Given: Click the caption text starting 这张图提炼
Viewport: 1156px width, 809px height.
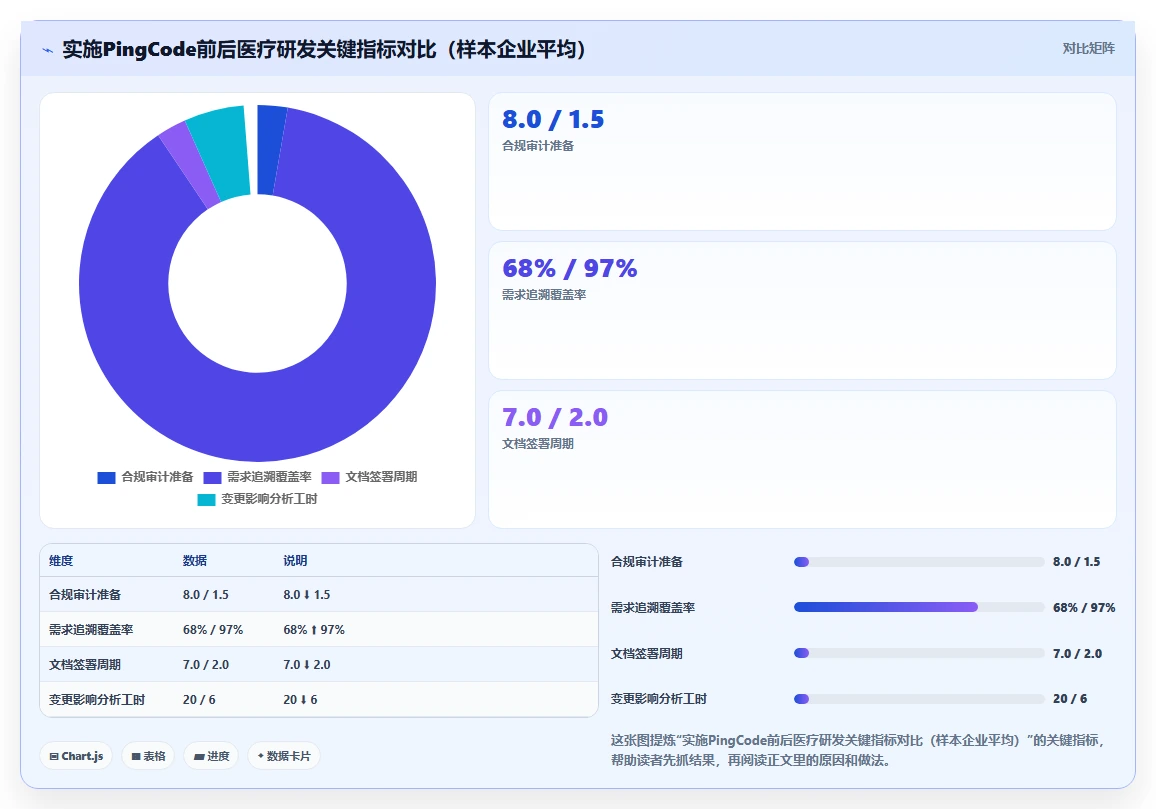Looking at the screenshot, I should (x=857, y=750).
